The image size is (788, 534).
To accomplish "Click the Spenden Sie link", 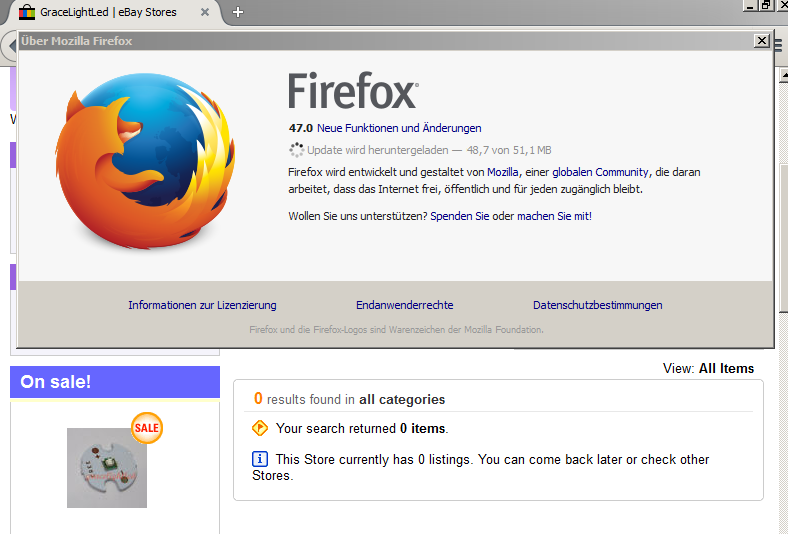I will tap(459, 217).
